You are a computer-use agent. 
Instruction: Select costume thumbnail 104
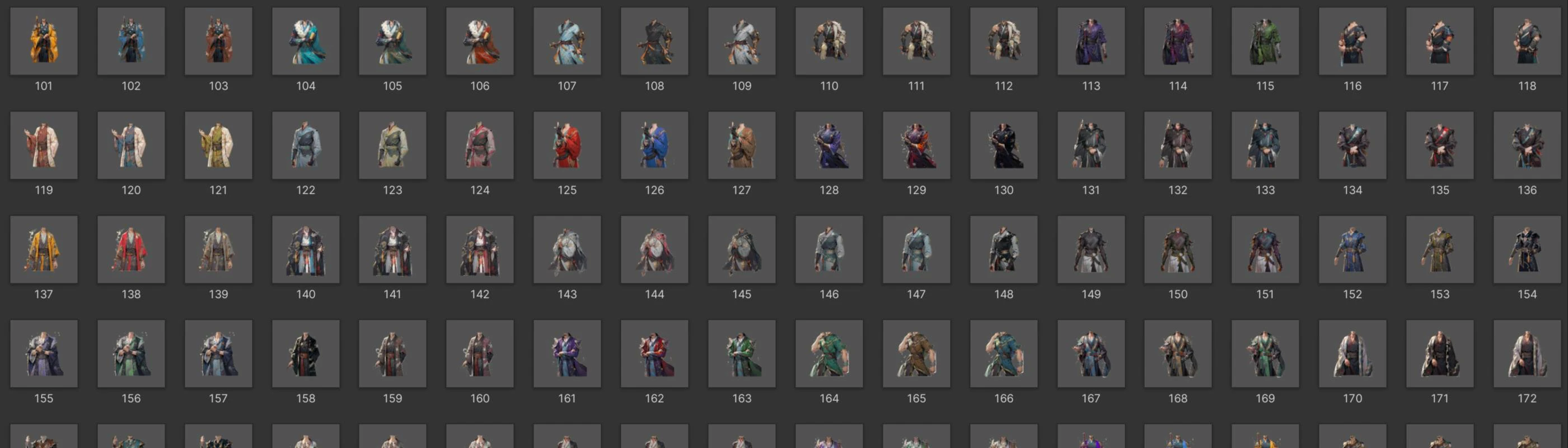[x=306, y=41]
